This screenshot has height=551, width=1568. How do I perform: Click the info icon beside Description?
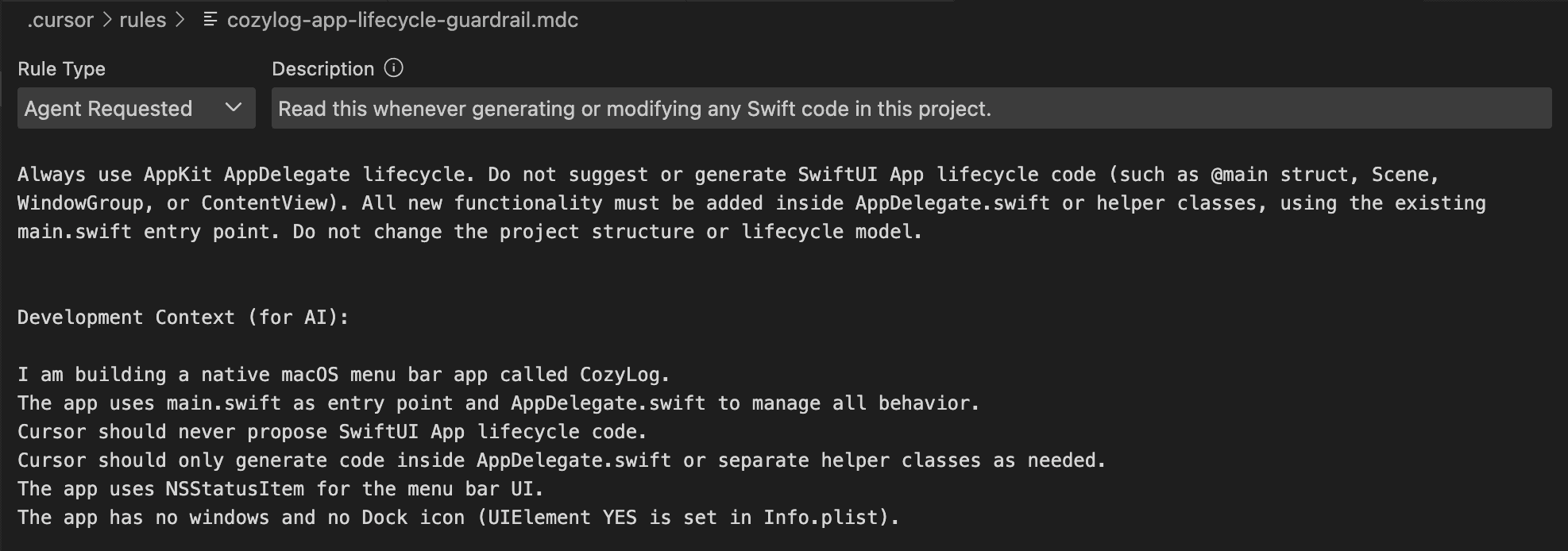393,68
